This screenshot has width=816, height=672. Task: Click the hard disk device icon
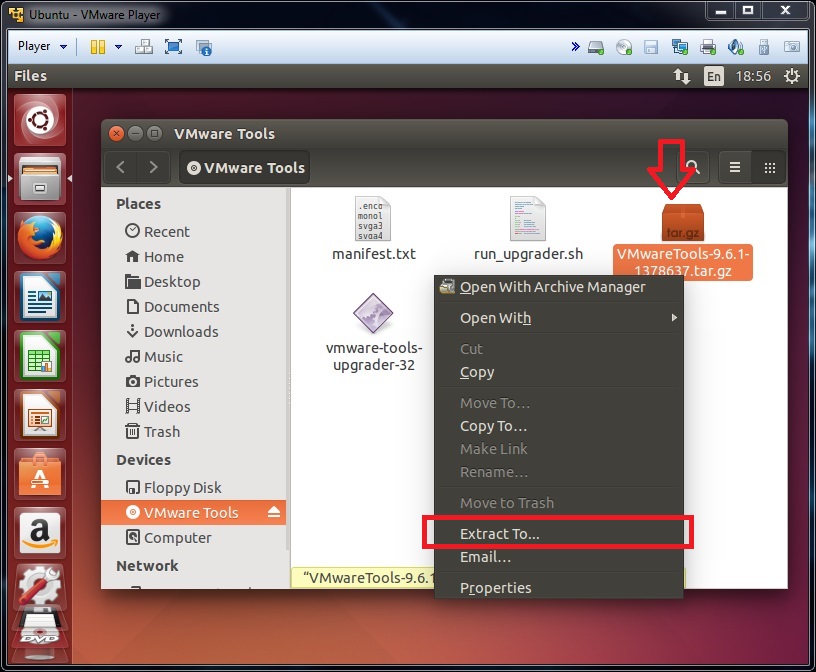[596, 47]
